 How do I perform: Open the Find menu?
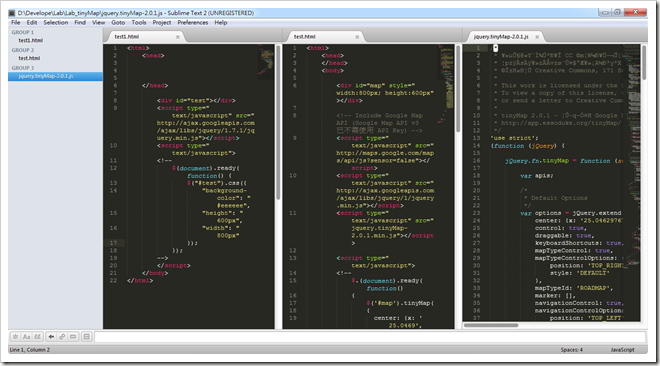coord(80,22)
